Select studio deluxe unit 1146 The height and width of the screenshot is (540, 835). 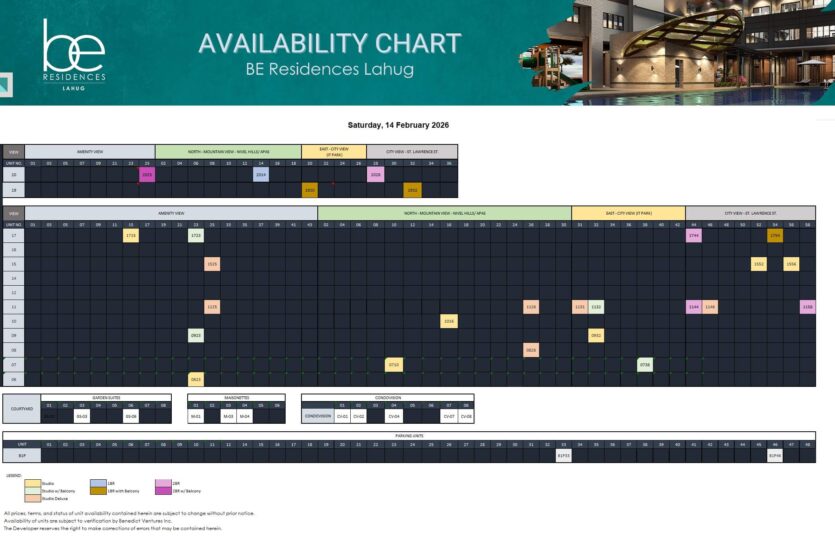710,307
